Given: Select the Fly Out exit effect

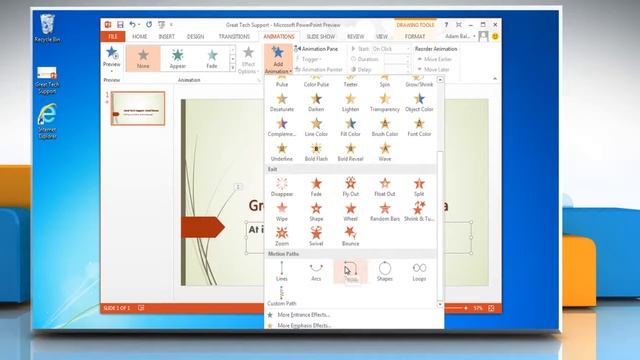Looking at the screenshot, I should point(350,187).
